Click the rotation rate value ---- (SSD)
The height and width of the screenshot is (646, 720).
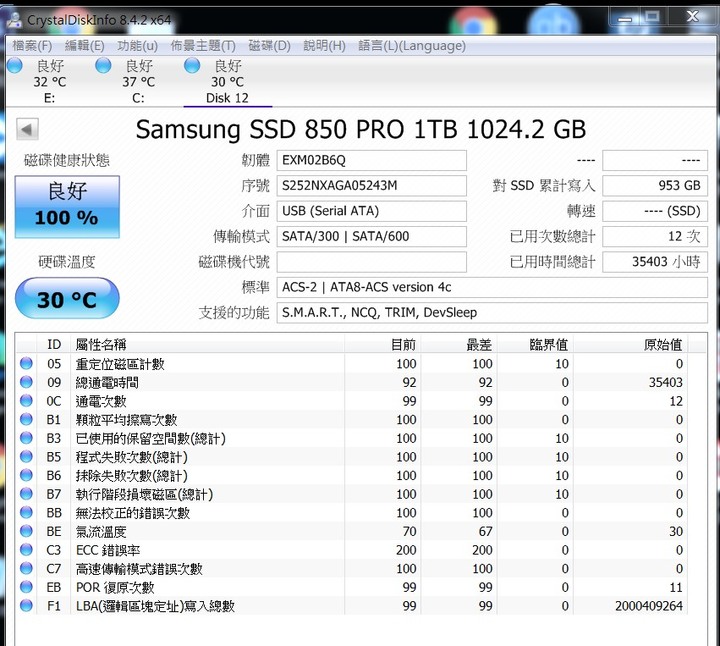(655, 211)
